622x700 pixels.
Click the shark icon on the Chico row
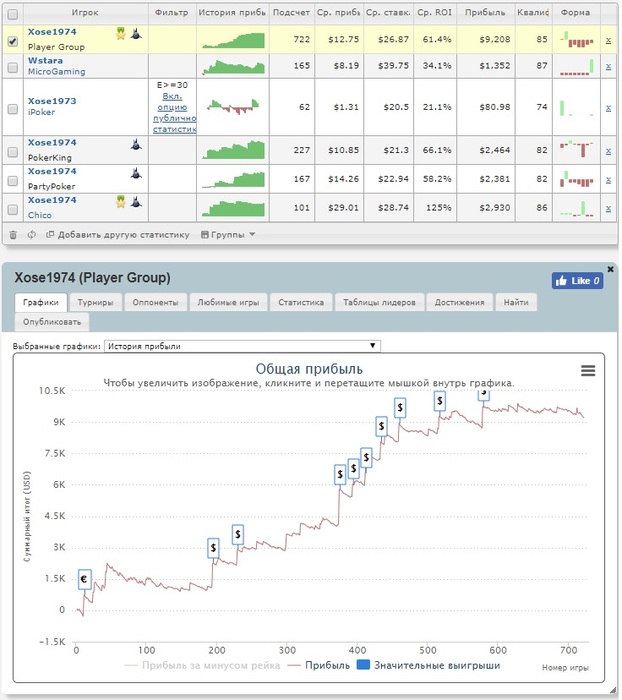coord(136,202)
